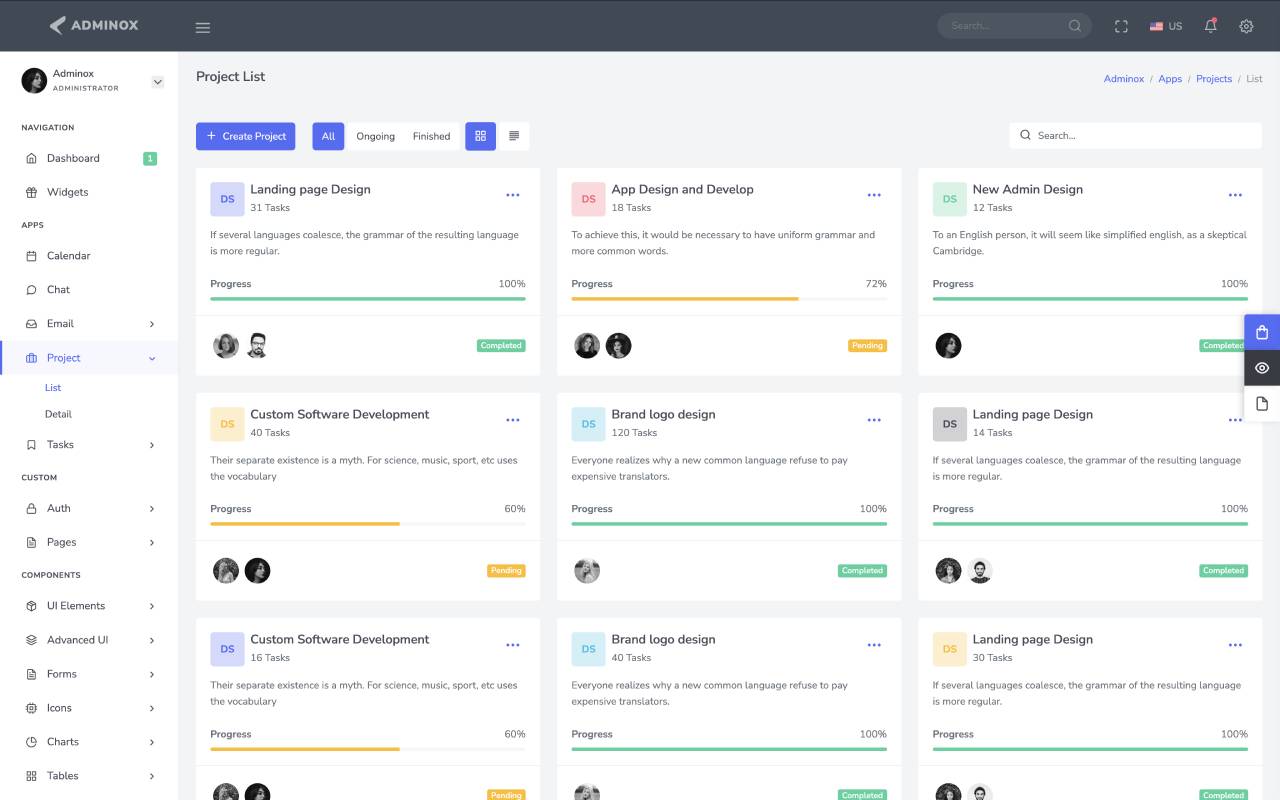The image size is (1280, 800).
Task: Open Dashboard in the sidebar
Action: coord(89,158)
